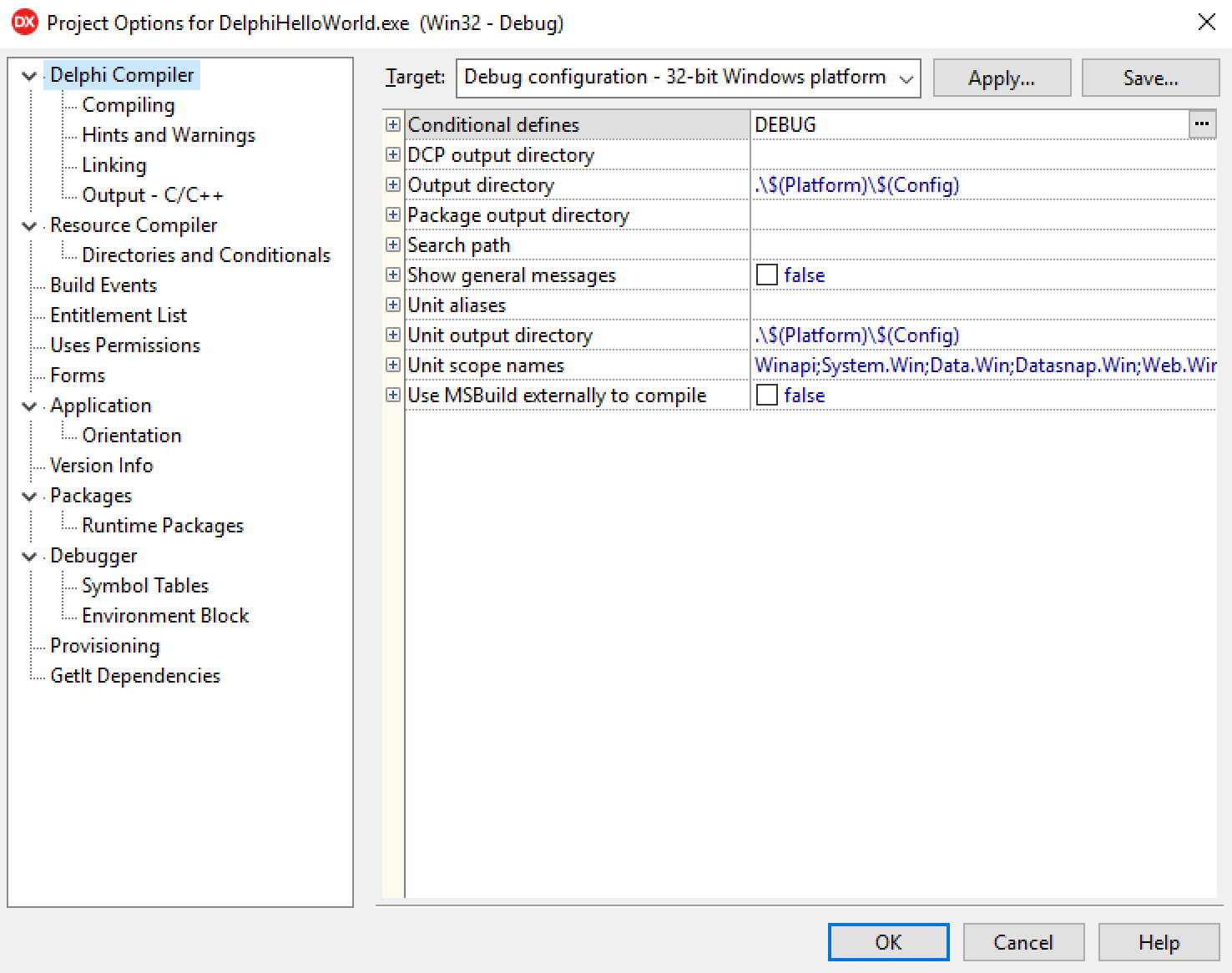1232x973 pixels.
Task: Open the Runtime Packages page
Action: [163, 526]
